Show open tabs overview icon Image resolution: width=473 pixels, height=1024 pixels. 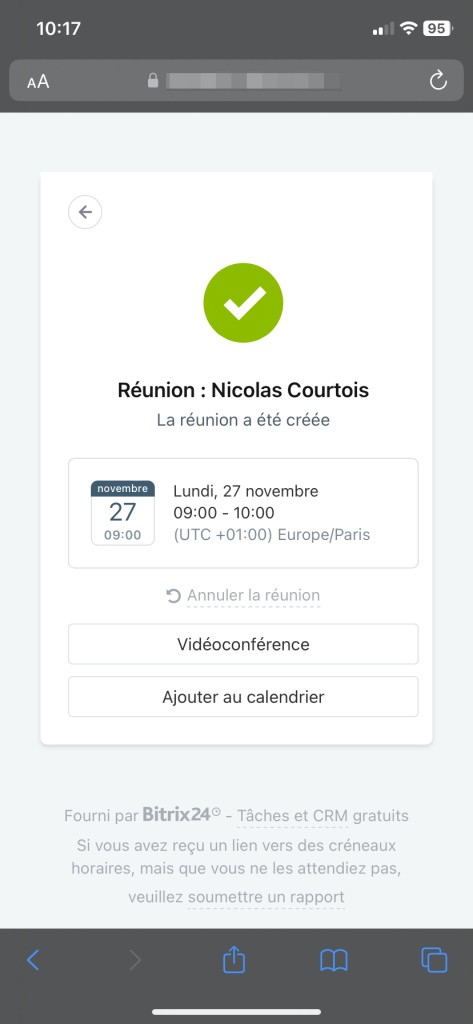click(x=434, y=960)
